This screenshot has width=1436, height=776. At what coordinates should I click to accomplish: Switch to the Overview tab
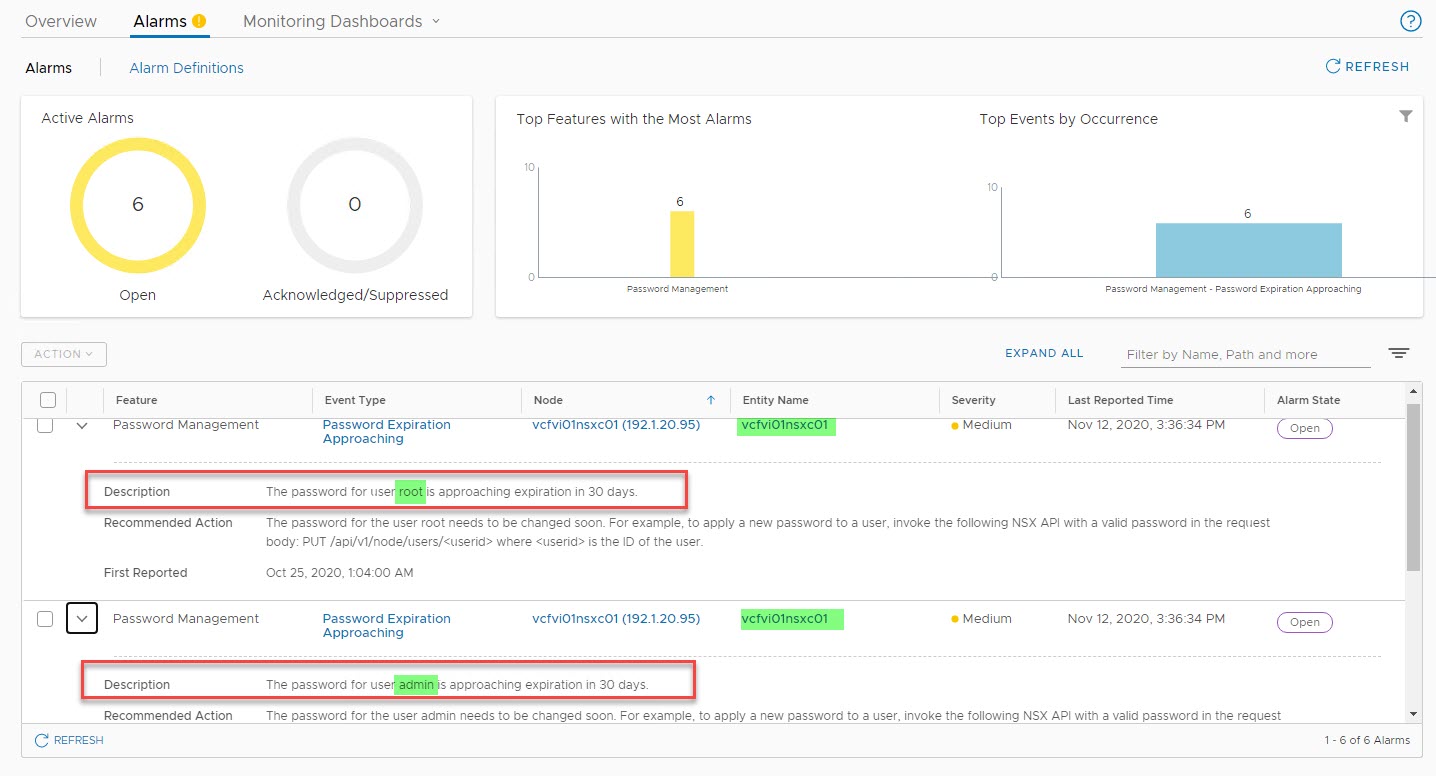click(61, 21)
